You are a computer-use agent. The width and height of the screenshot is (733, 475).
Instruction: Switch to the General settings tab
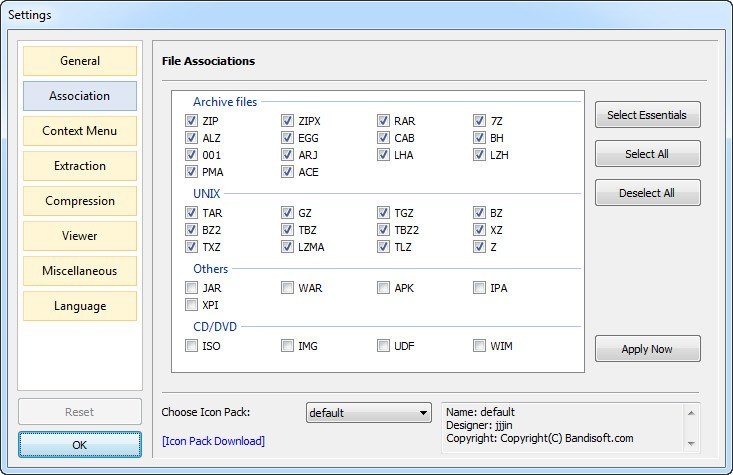click(x=80, y=61)
